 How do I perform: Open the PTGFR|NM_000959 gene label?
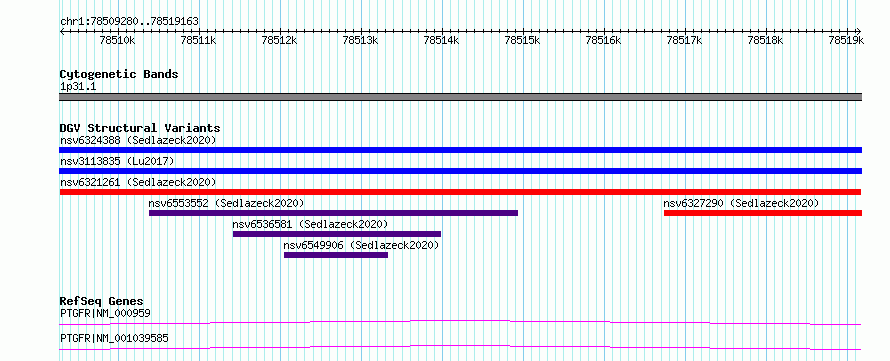click(x=106, y=313)
